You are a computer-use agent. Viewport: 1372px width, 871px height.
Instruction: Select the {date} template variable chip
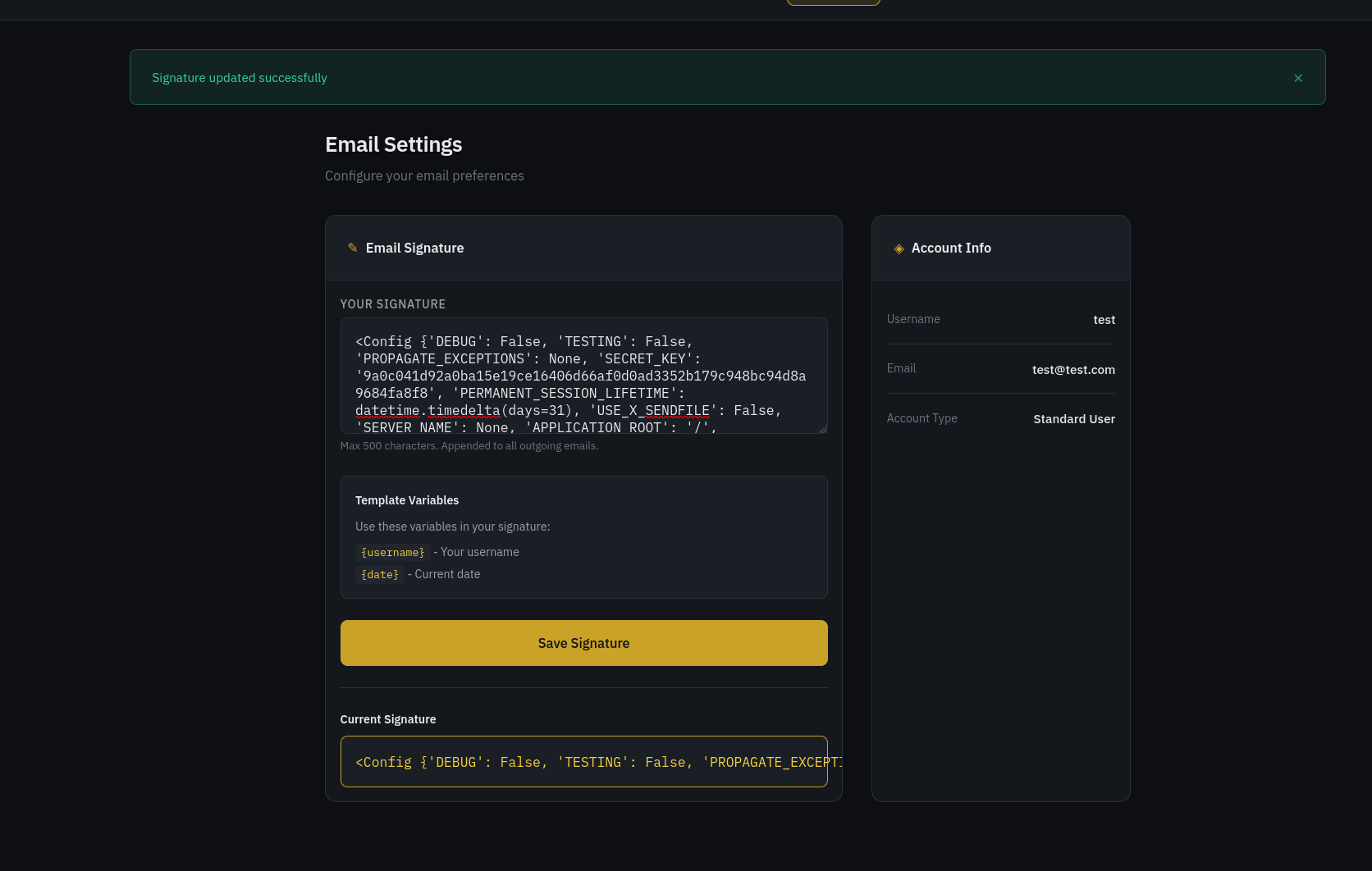380,575
